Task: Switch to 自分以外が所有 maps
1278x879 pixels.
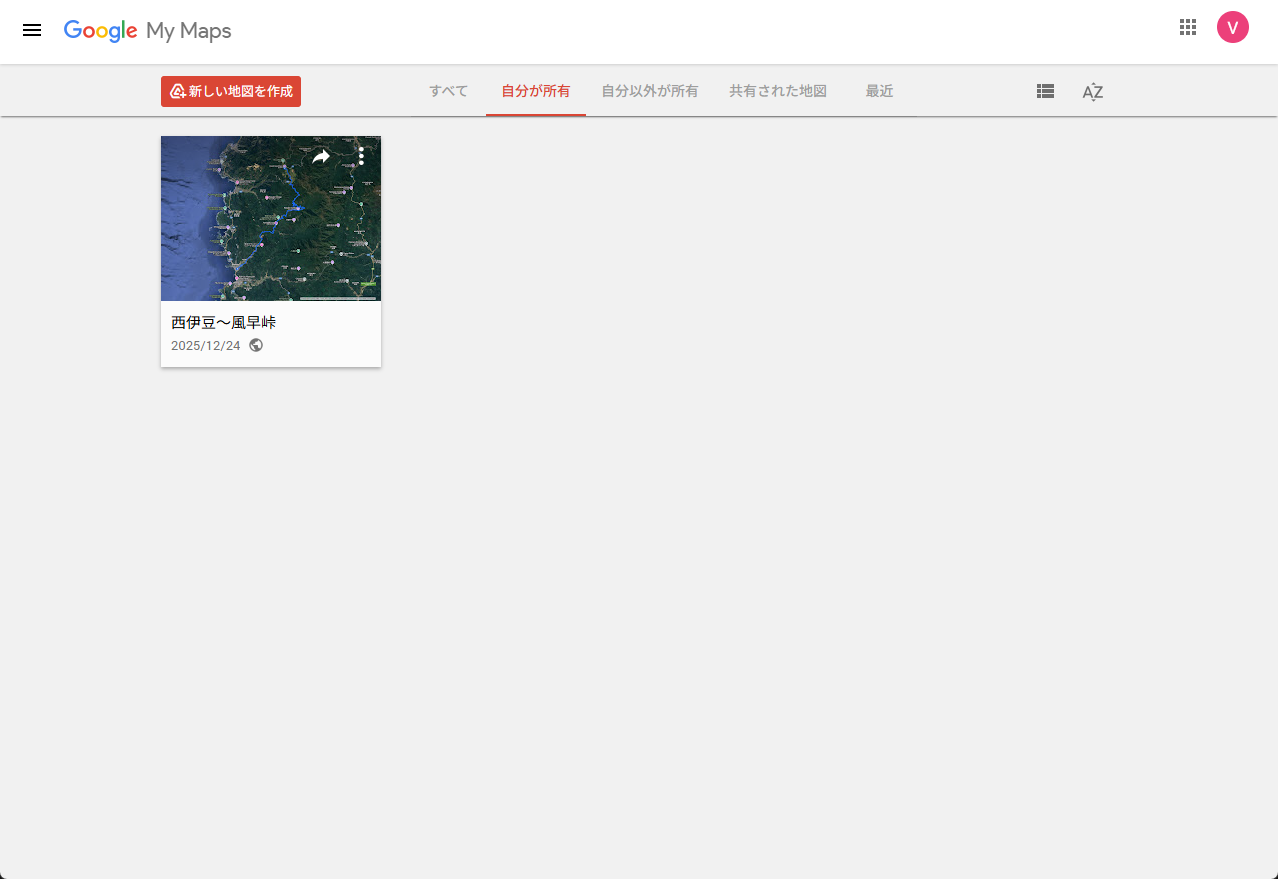Action: pyautogui.click(x=649, y=91)
